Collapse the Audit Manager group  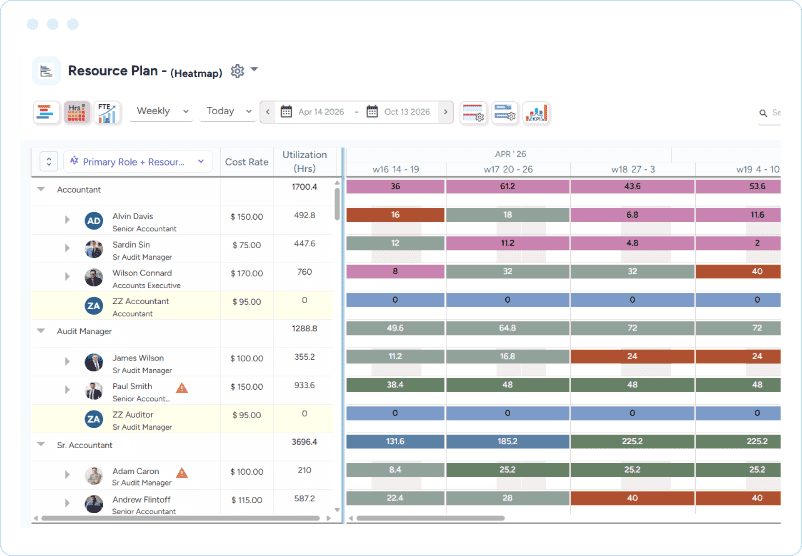pyautogui.click(x=41, y=331)
